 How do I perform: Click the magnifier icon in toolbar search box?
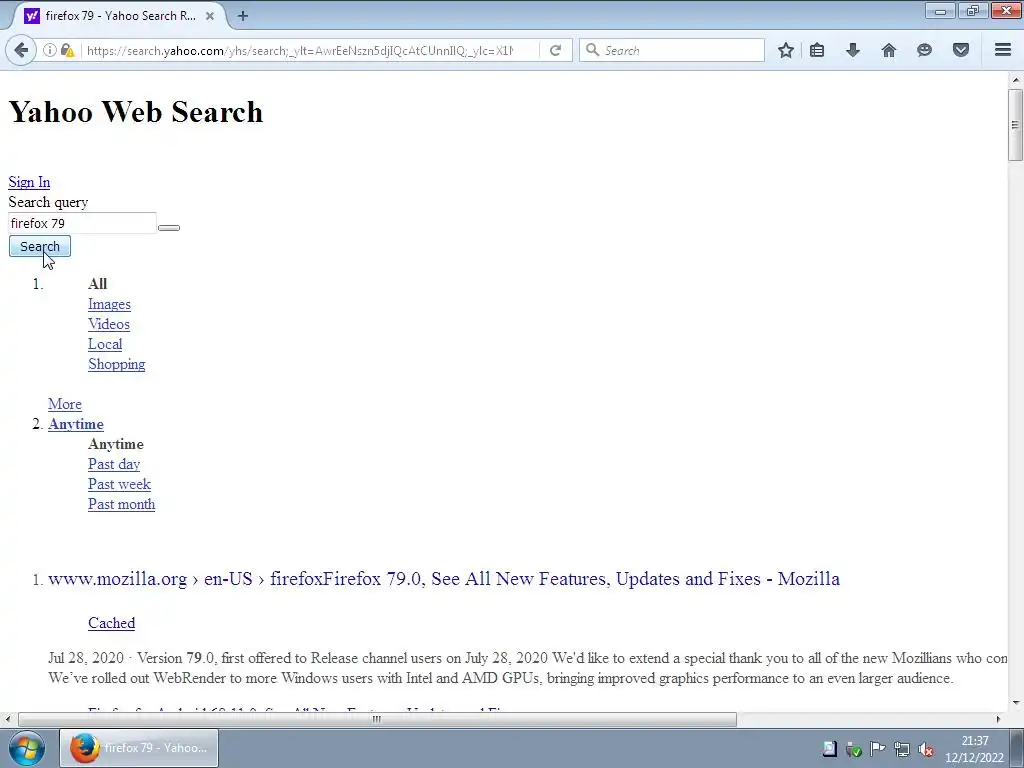coord(592,50)
